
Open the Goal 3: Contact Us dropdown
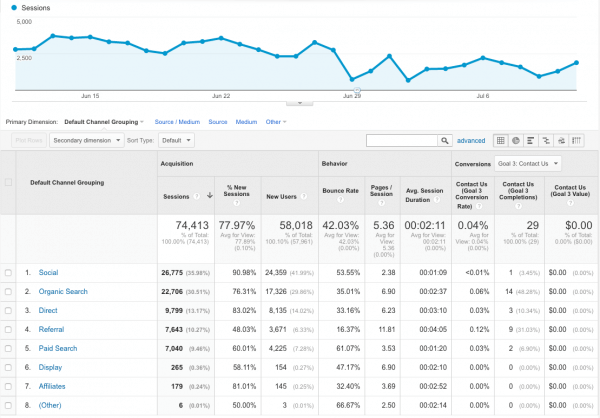coord(528,163)
